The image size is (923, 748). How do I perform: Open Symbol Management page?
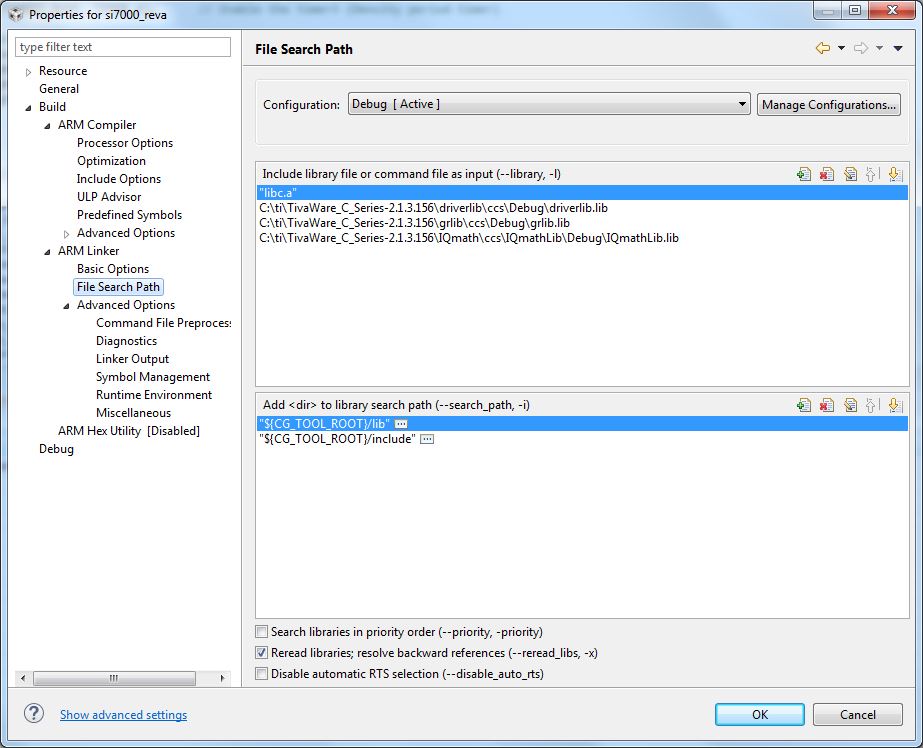(x=153, y=377)
